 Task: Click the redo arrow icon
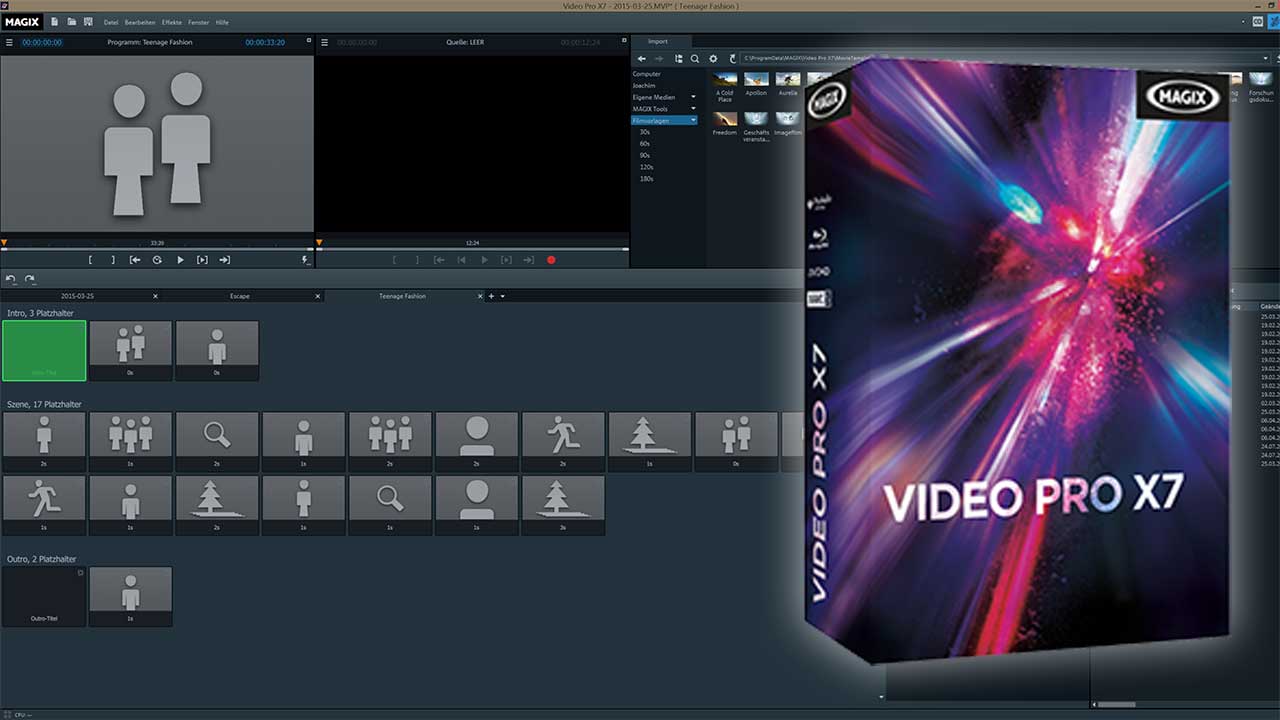coord(30,279)
